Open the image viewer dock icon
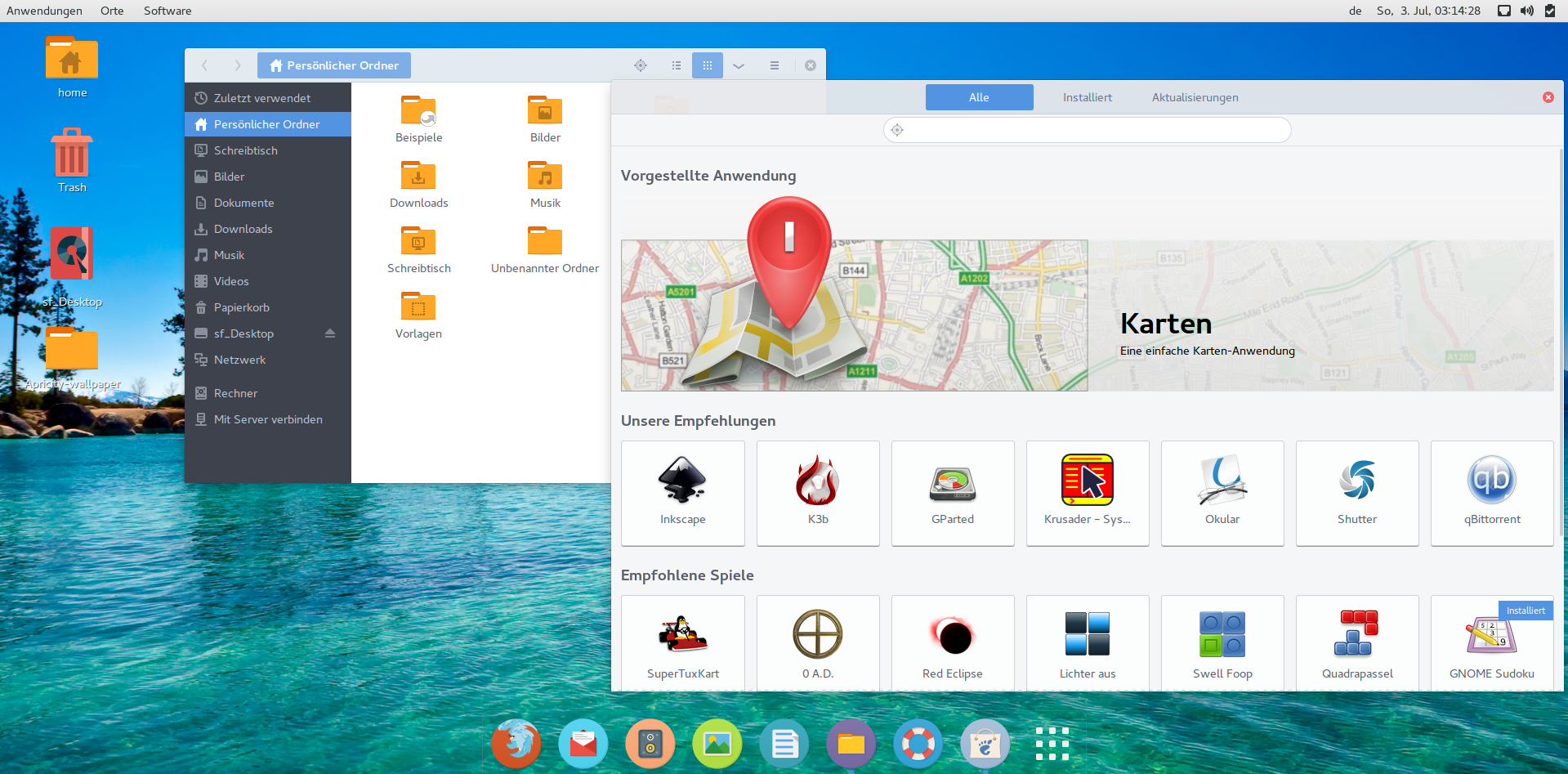Viewport: 1568px width, 774px height. (717, 744)
